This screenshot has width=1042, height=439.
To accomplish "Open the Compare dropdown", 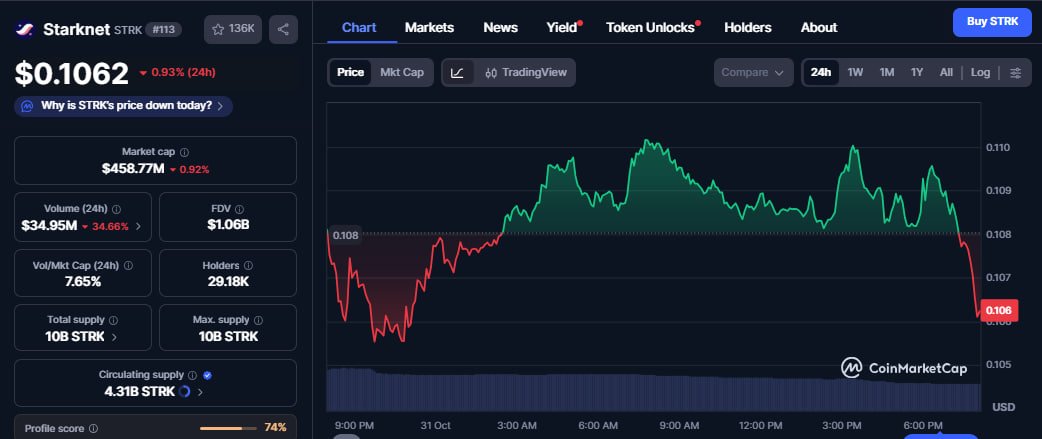I will point(753,72).
